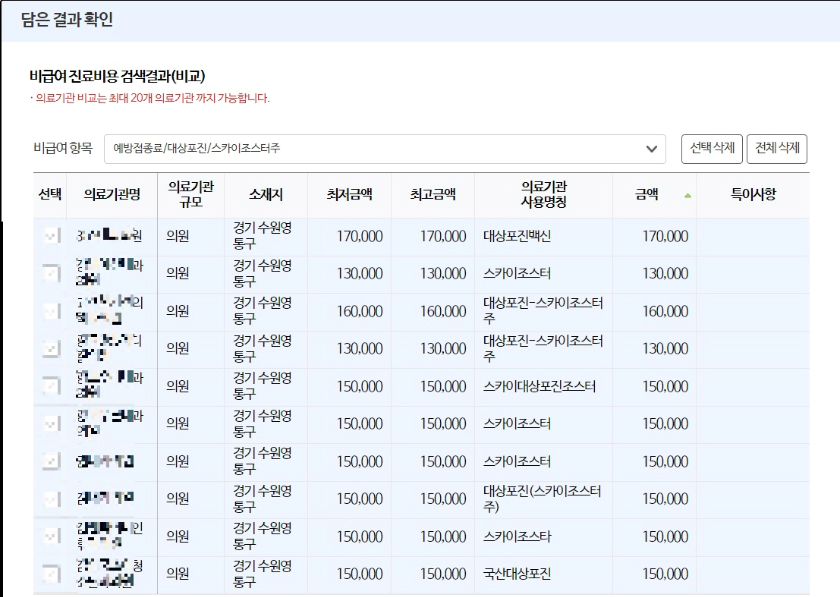Tick the checkbox for the 130,000 스카이조스터 row

(x=51, y=273)
